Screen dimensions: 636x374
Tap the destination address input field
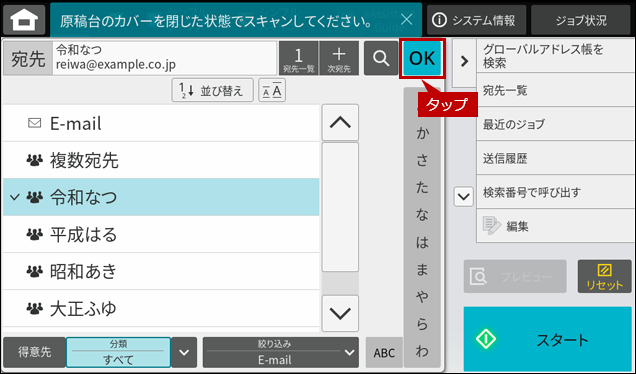tap(164, 58)
